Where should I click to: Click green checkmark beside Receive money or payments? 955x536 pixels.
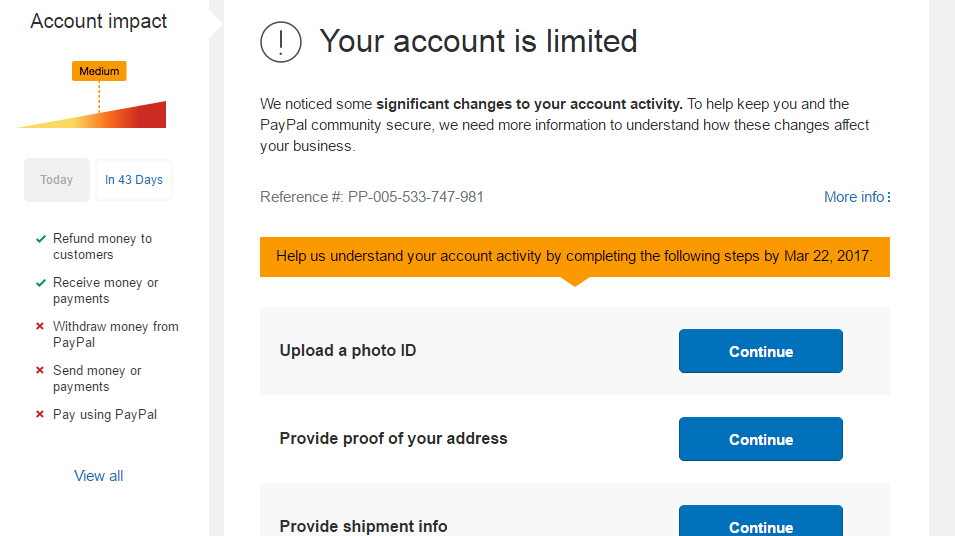(40, 283)
